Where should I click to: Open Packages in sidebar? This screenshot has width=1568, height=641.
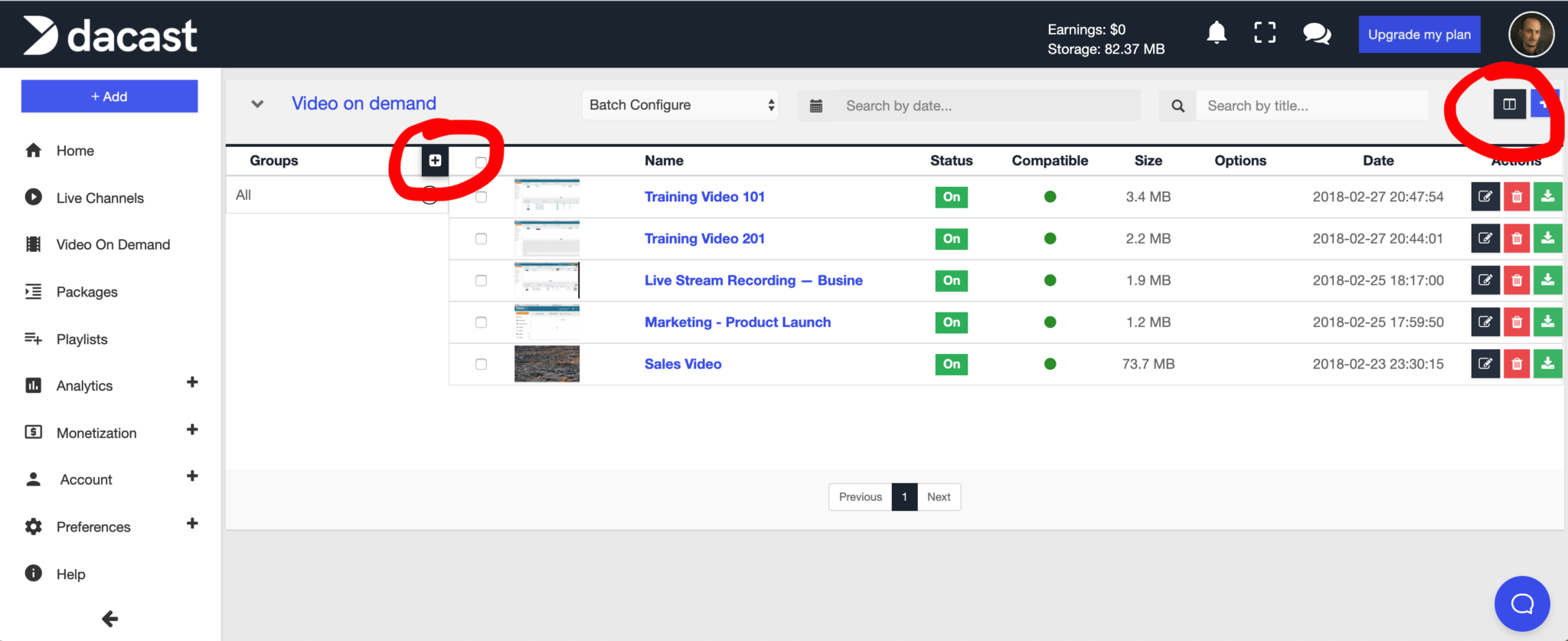point(87,292)
